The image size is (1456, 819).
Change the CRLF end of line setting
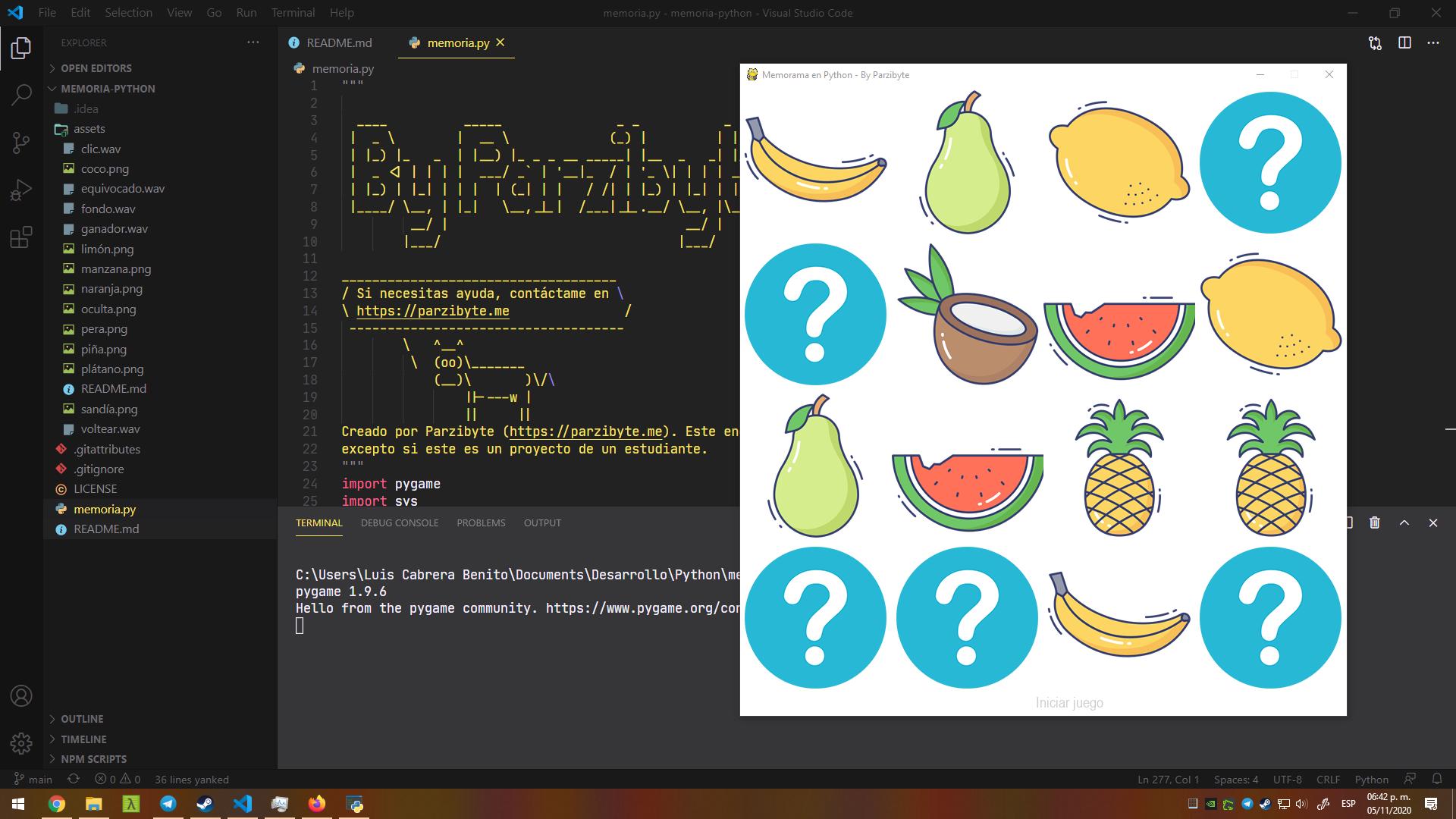(x=1328, y=779)
